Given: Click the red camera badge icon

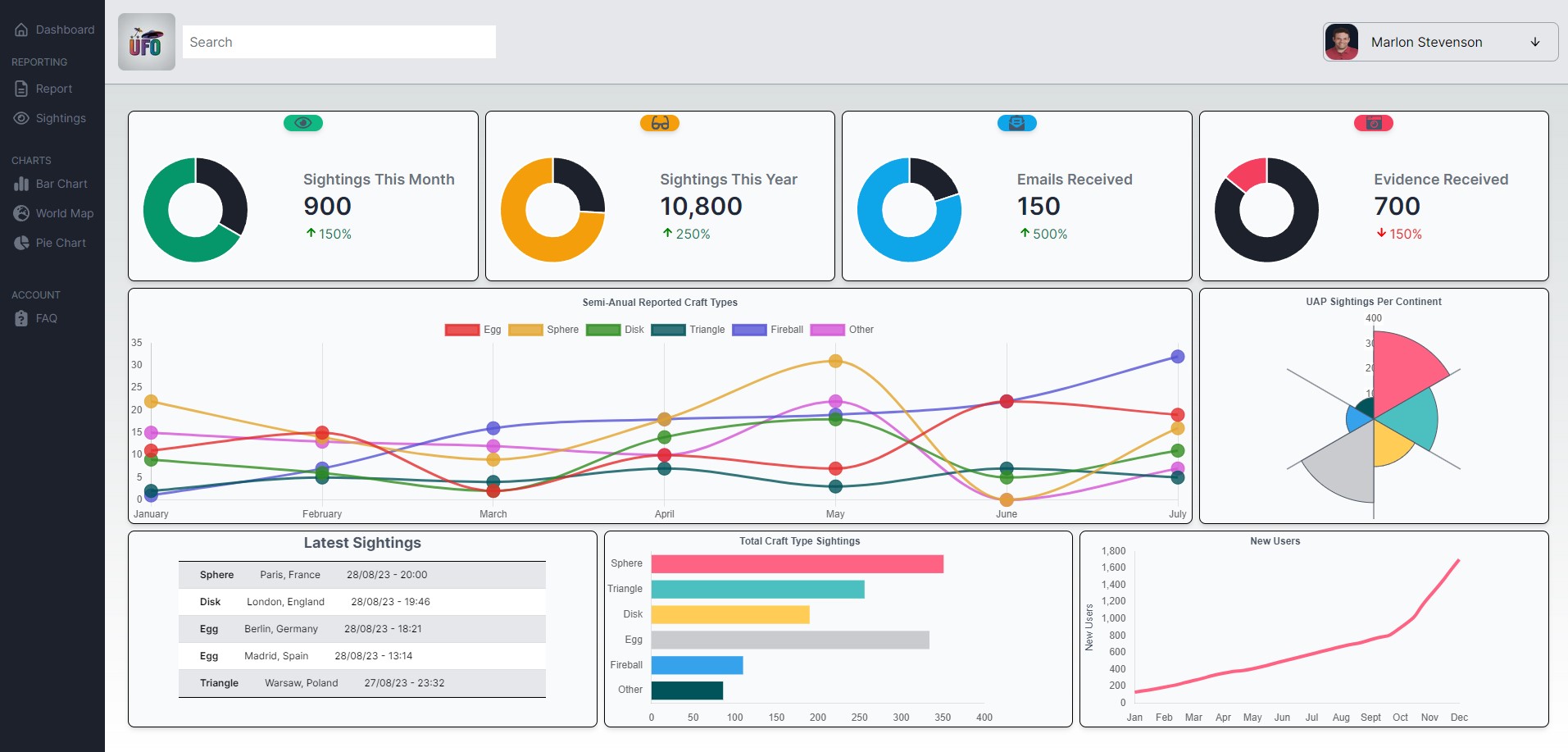Looking at the screenshot, I should tap(1374, 123).
